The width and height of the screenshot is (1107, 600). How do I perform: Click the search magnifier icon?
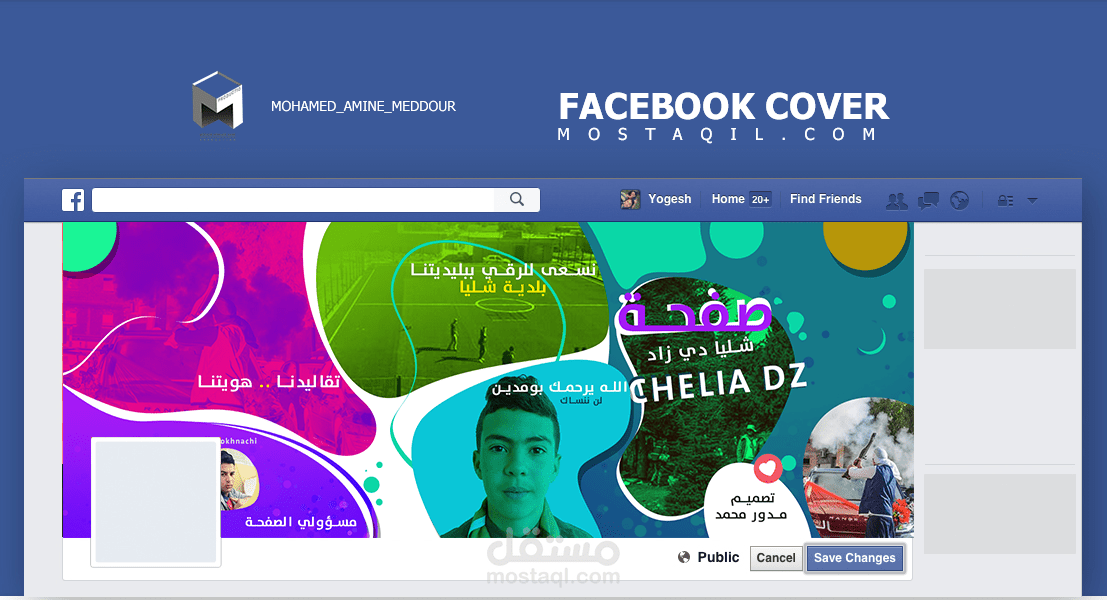click(x=517, y=199)
